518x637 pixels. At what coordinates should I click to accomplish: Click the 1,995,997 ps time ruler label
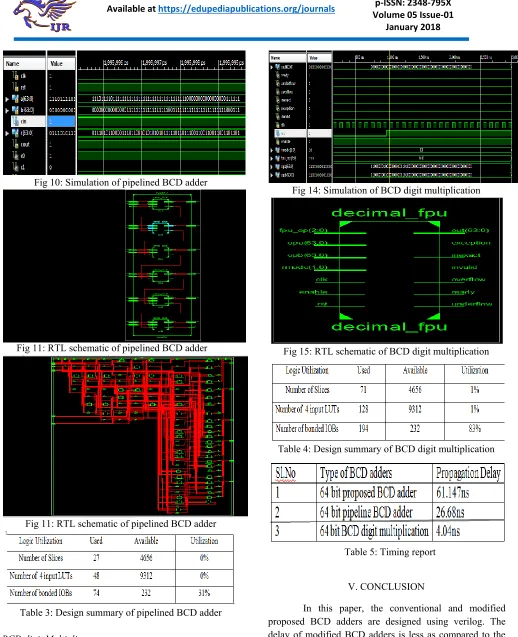154,63
